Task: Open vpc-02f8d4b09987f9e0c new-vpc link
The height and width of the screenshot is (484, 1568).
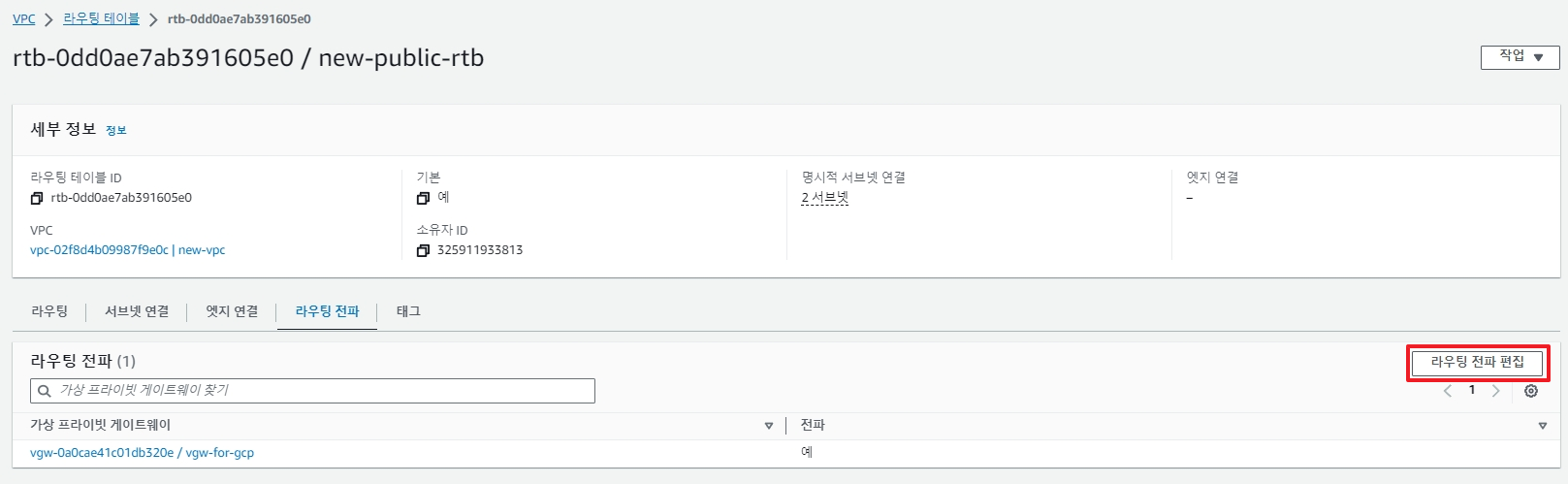Action: (x=127, y=250)
